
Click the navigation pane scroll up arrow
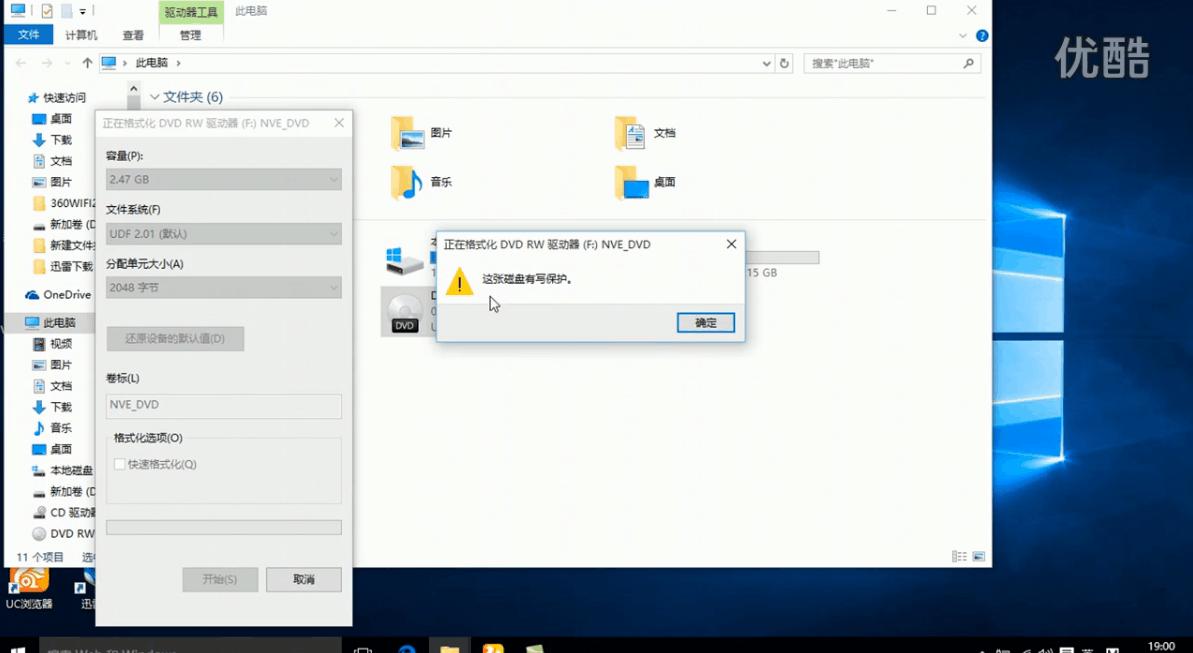tap(133, 90)
